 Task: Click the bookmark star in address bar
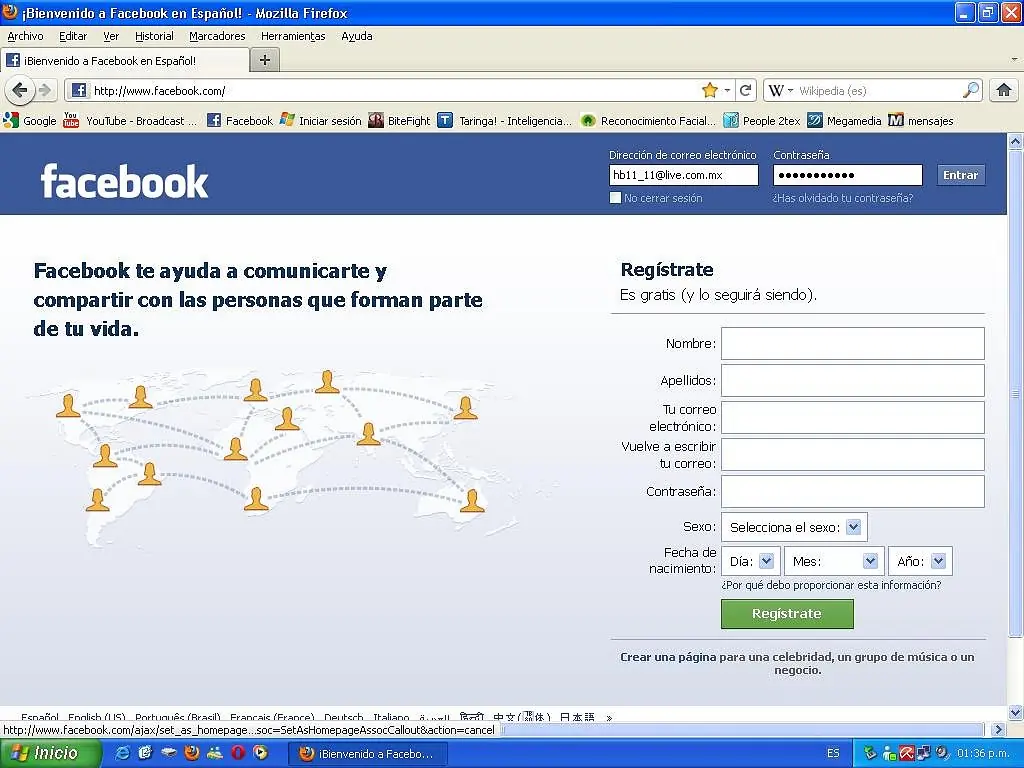[x=710, y=90]
